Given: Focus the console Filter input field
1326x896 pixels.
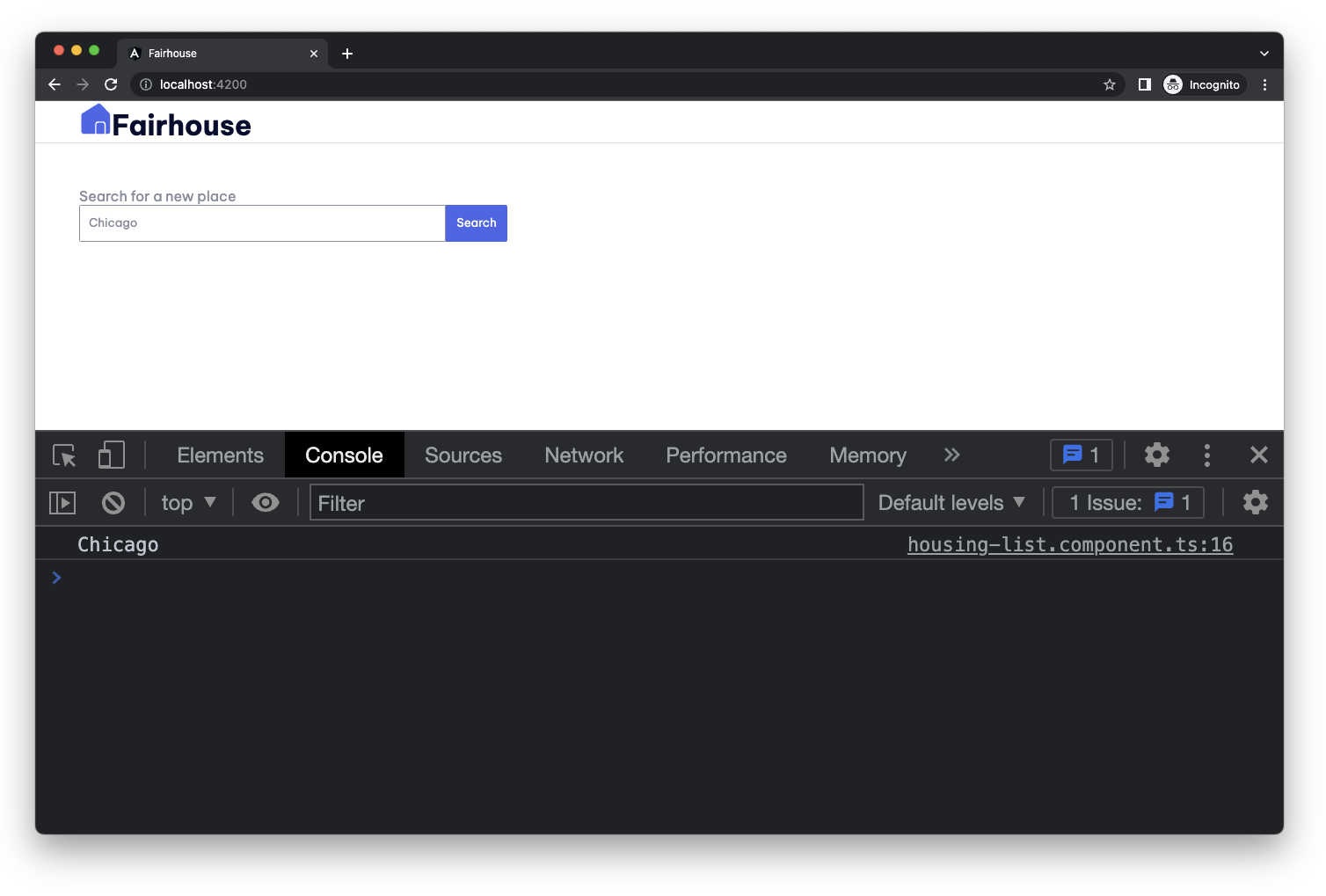Looking at the screenshot, I should (x=586, y=502).
